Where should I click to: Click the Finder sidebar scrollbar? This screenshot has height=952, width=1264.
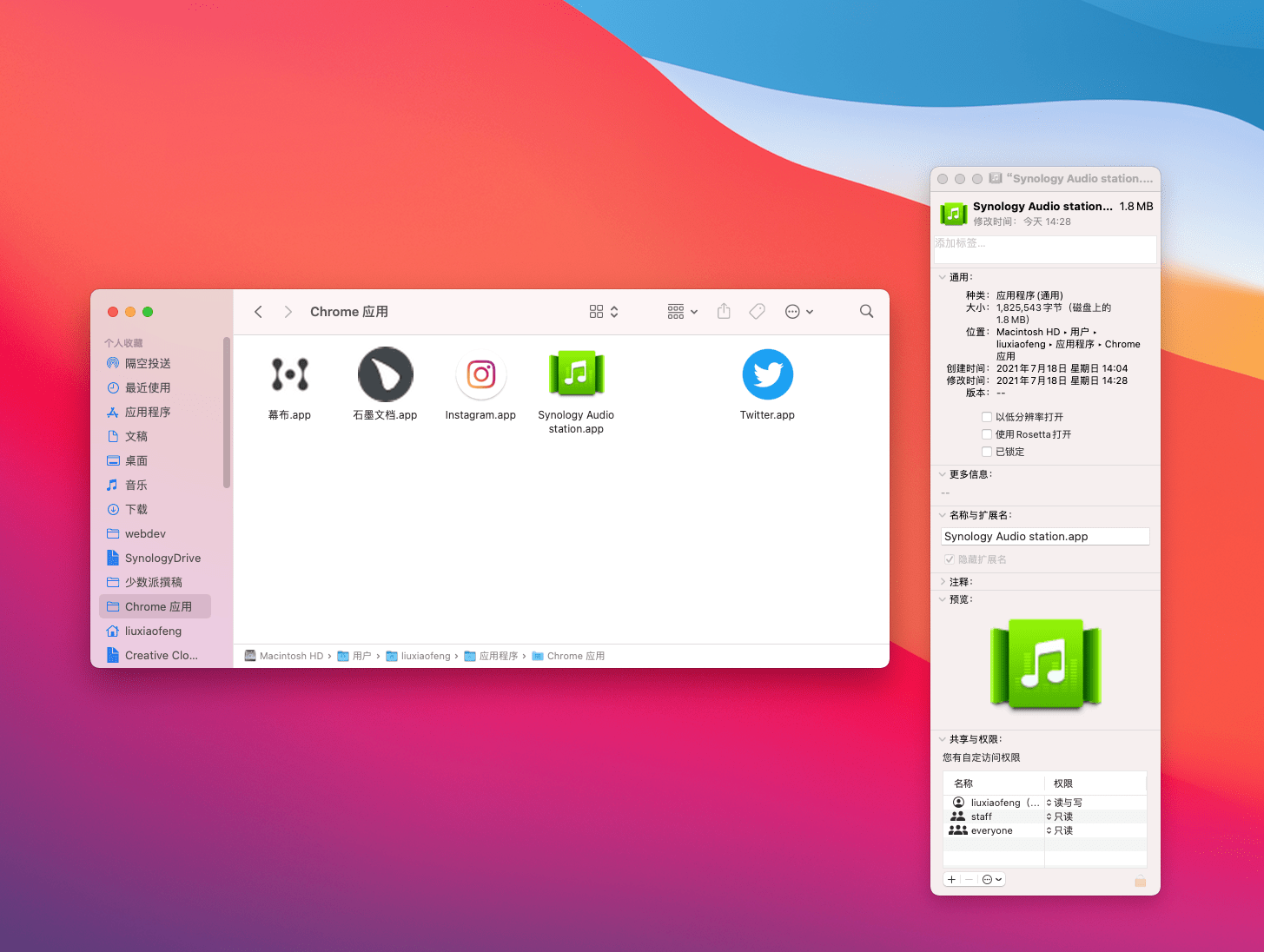tap(227, 413)
